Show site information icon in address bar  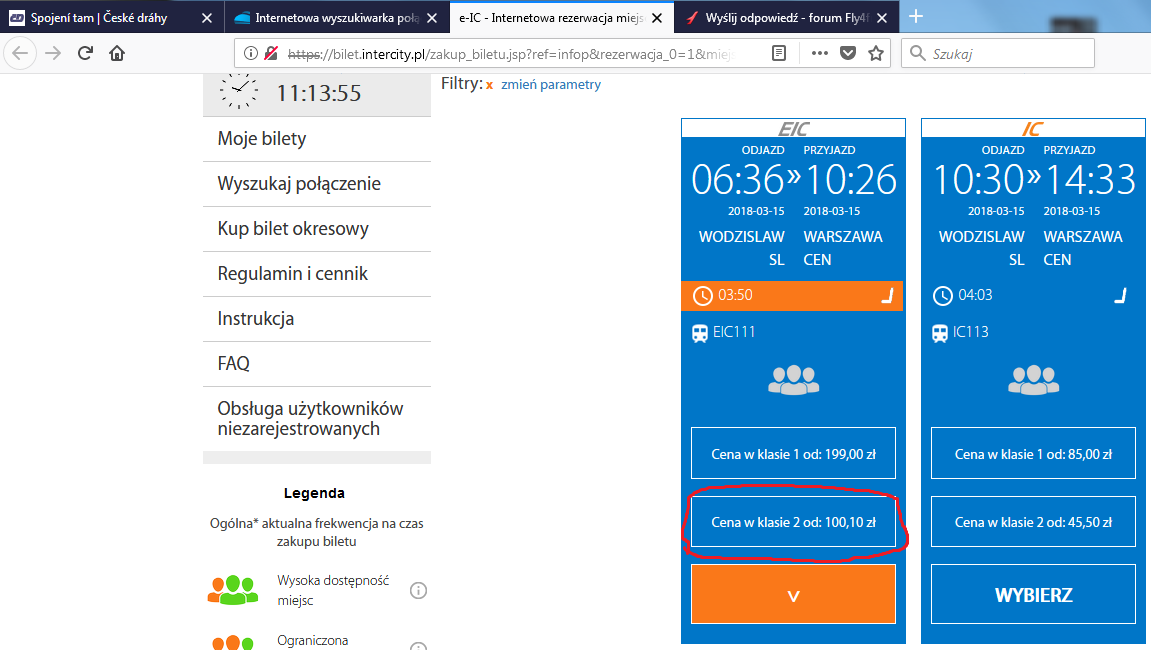[x=251, y=53]
